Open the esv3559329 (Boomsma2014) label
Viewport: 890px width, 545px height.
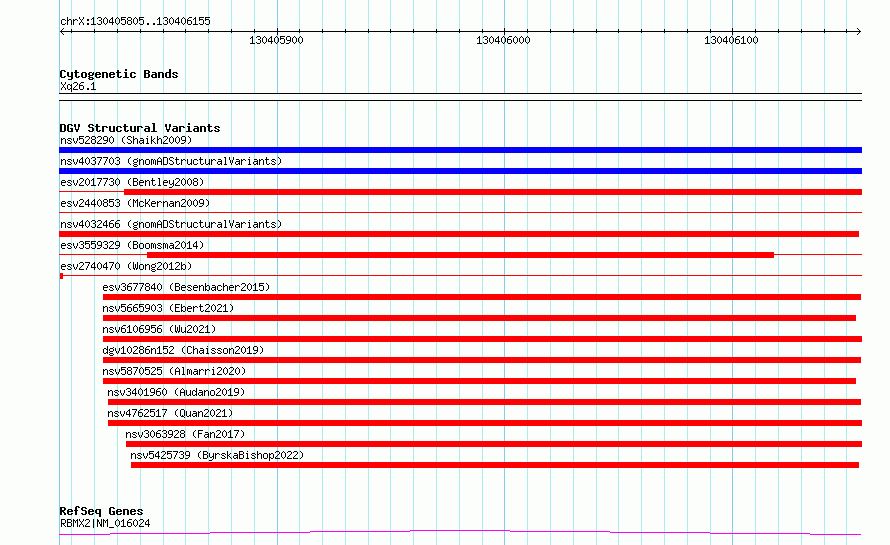[132, 245]
